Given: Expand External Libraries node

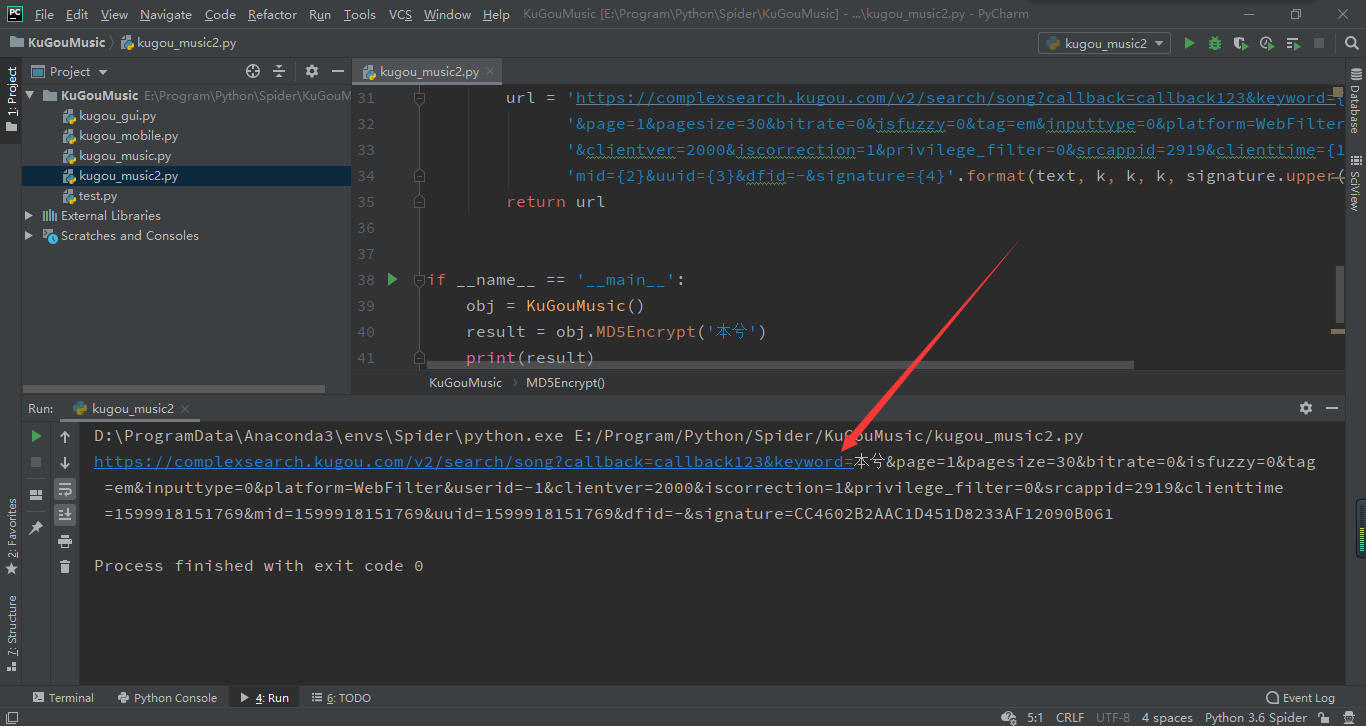Looking at the screenshot, I should [x=30, y=216].
